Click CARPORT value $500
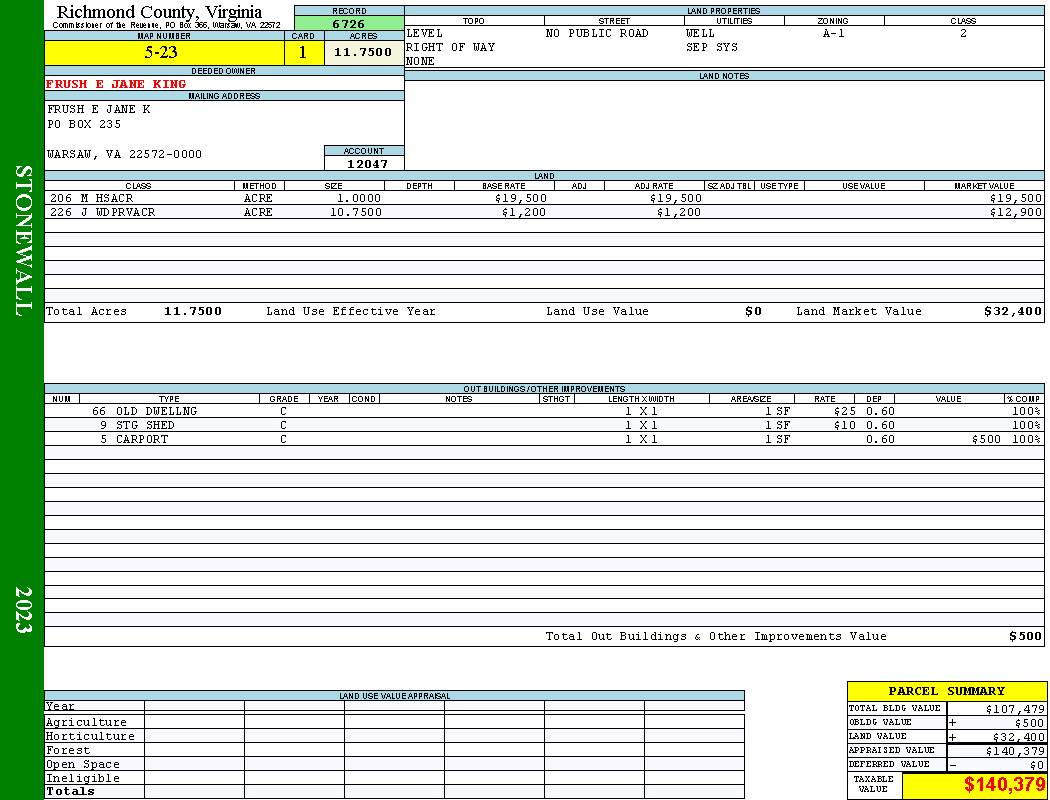This screenshot has width=1050, height=800. click(x=986, y=440)
